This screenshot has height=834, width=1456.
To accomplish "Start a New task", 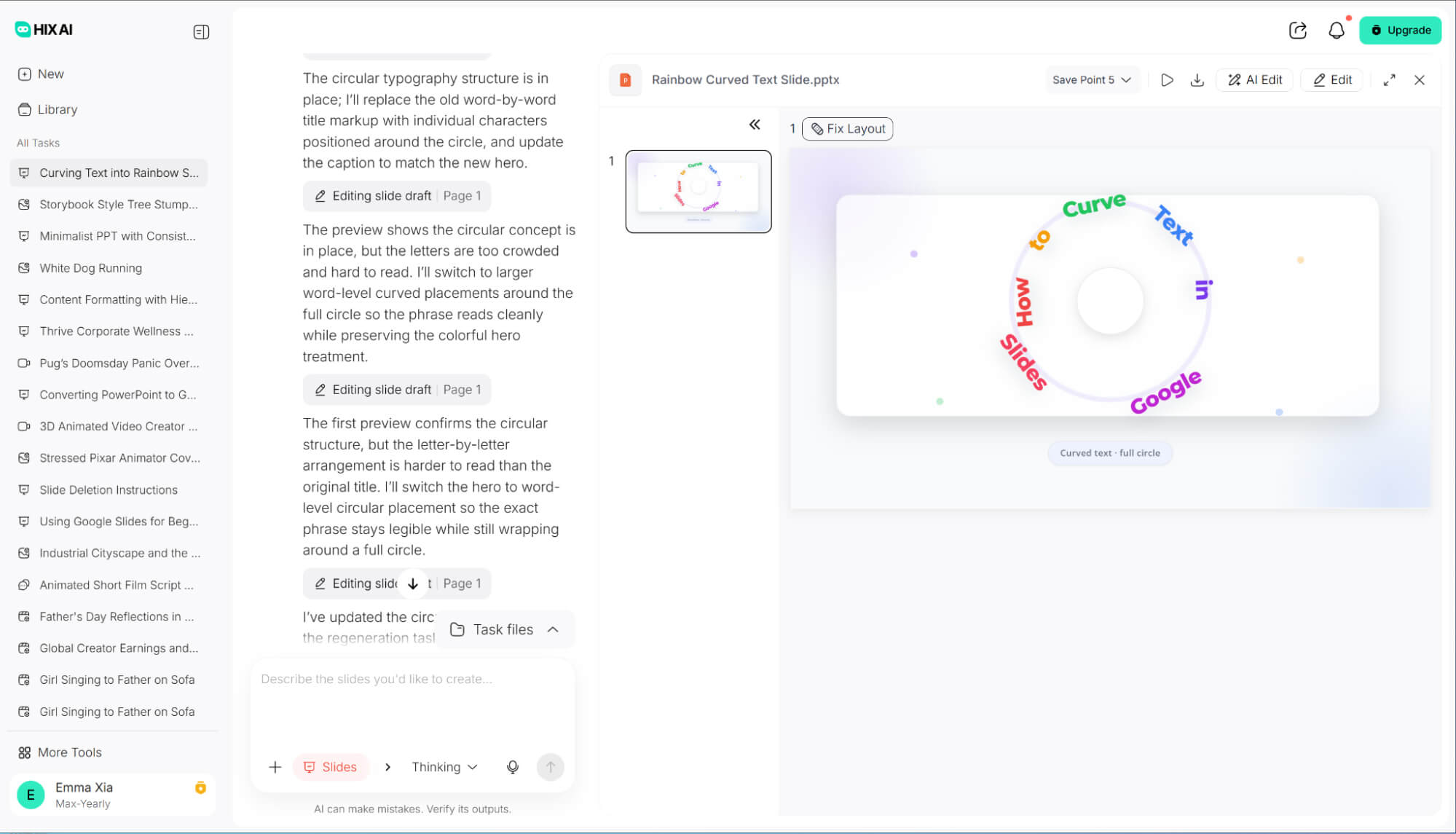I will coord(41,74).
